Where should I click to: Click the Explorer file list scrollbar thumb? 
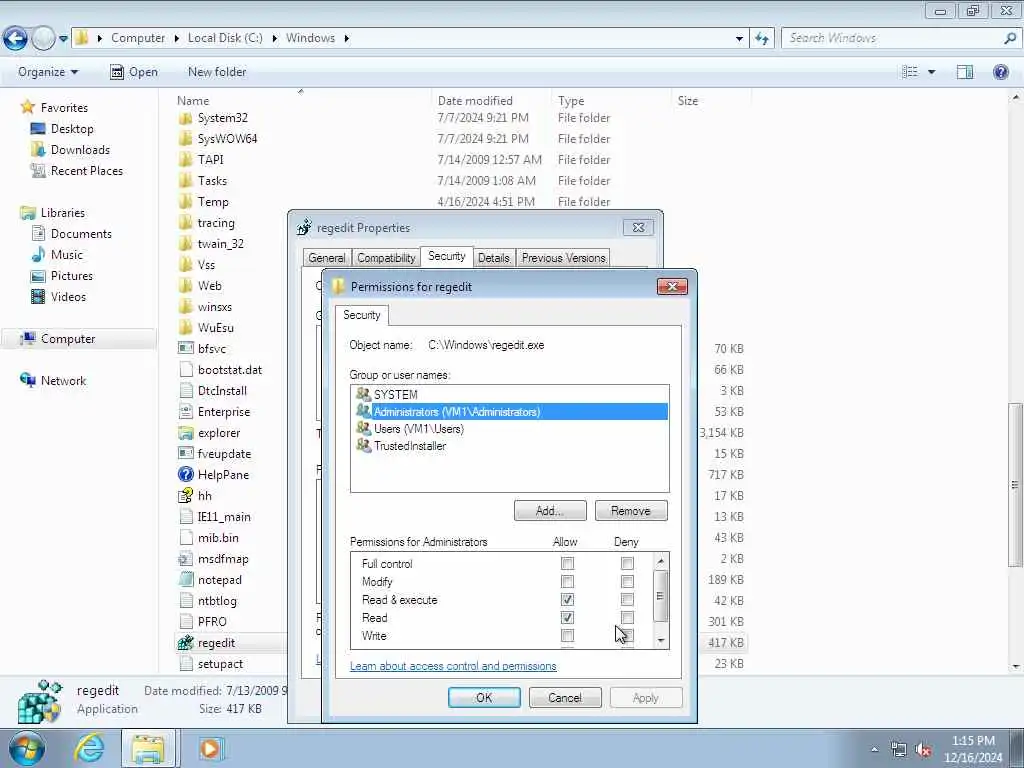1015,485
